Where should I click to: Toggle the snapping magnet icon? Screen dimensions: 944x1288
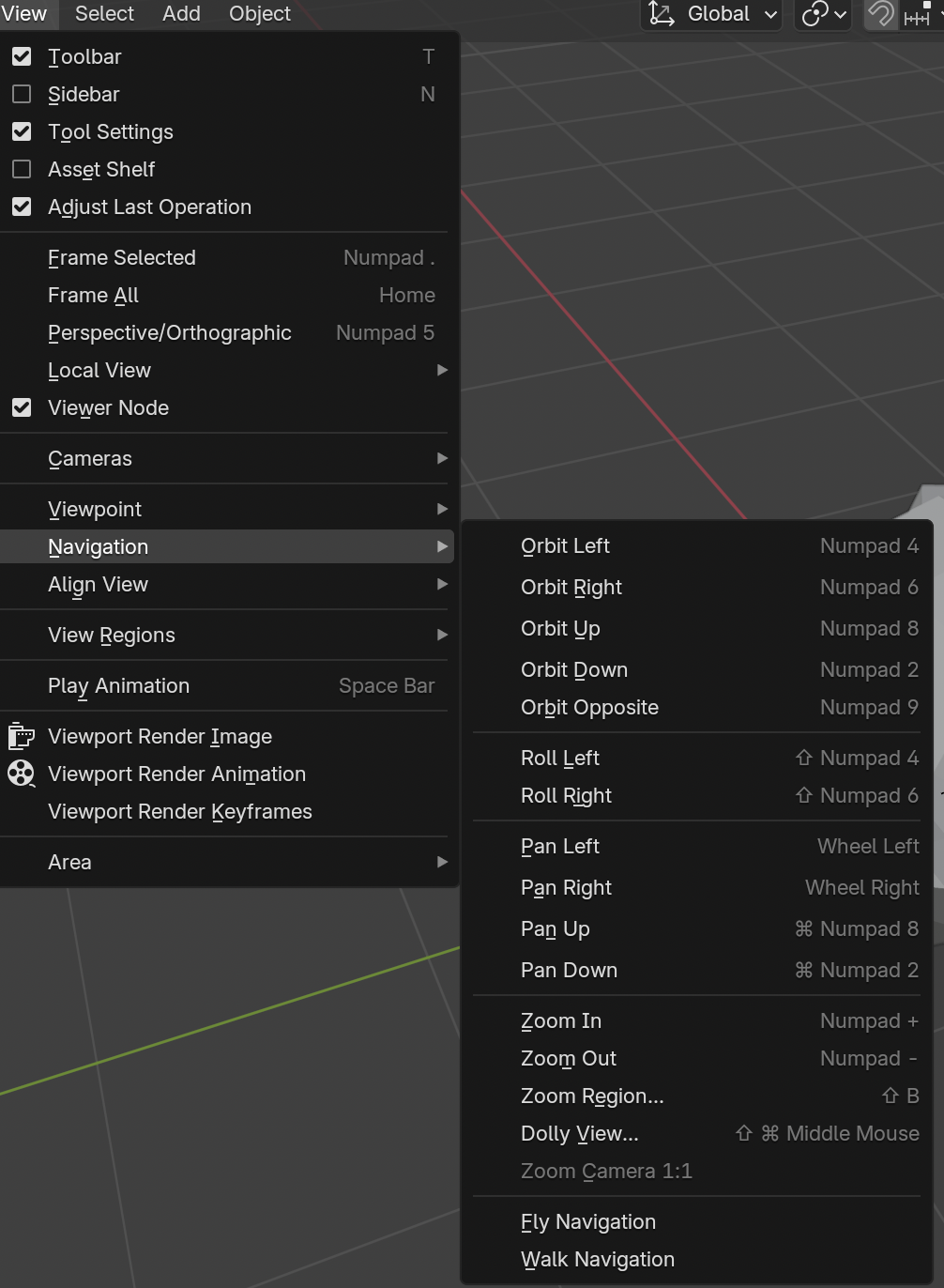point(880,14)
